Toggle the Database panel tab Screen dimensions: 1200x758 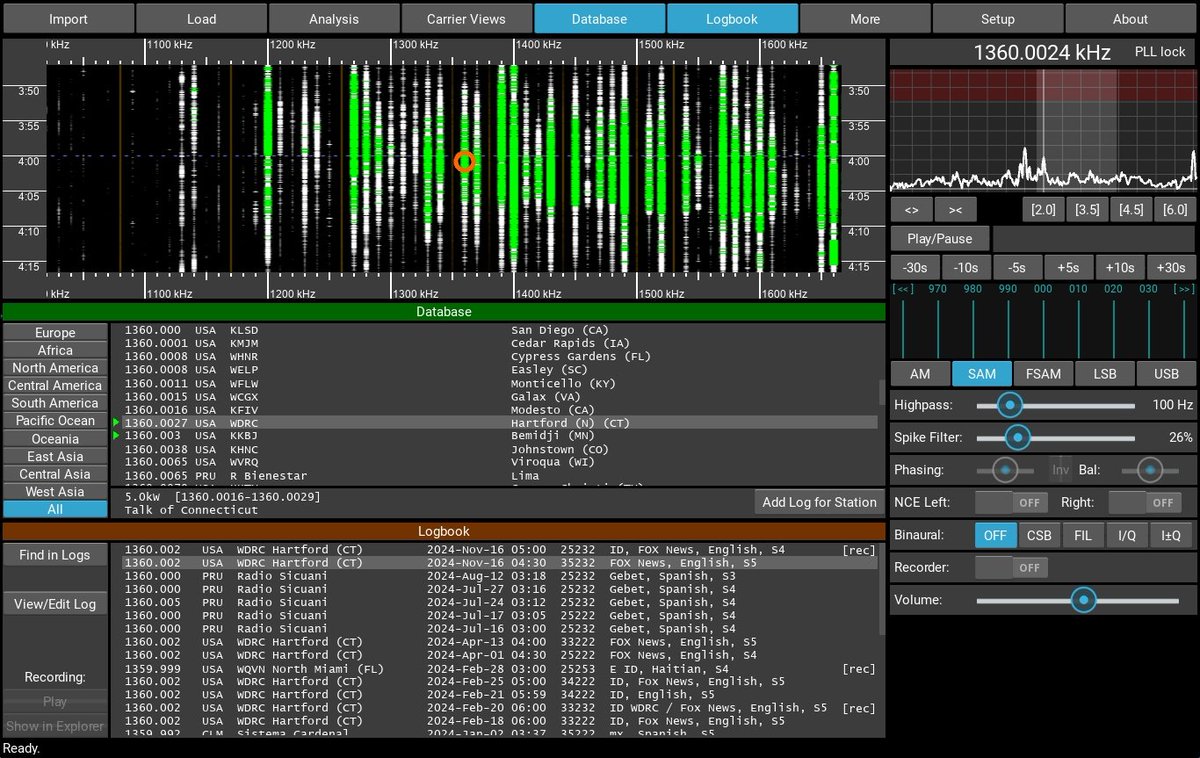pyautogui.click(x=599, y=19)
